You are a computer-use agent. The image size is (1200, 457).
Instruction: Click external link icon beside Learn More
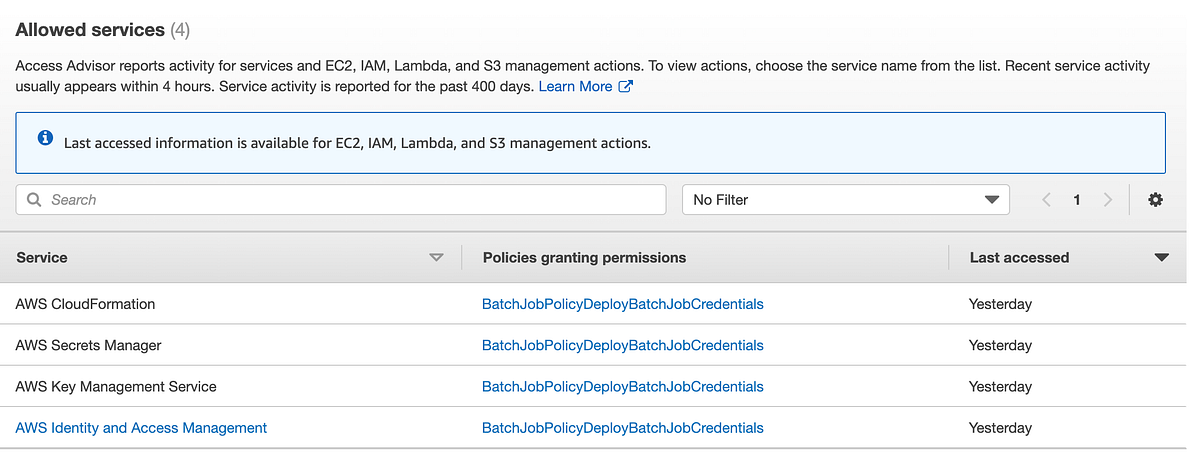pos(626,86)
